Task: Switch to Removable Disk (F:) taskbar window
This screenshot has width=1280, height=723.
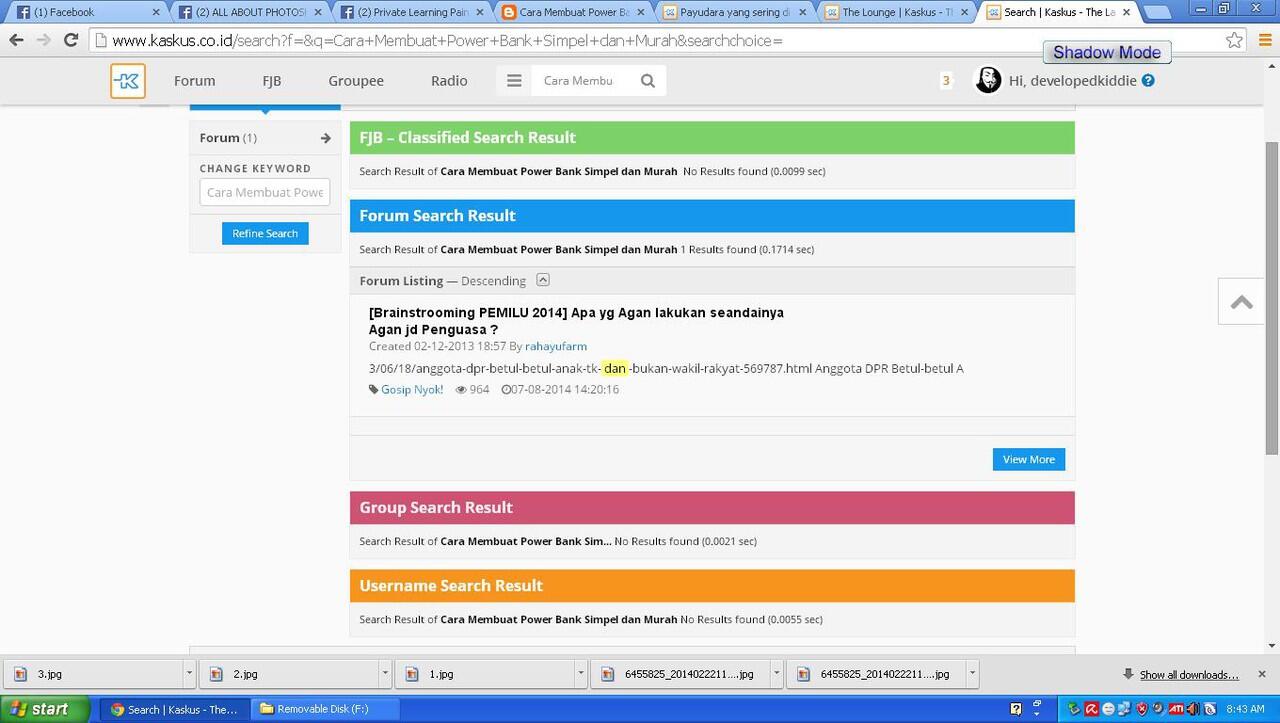Action: pyautogui.click(x=325, y=709)
